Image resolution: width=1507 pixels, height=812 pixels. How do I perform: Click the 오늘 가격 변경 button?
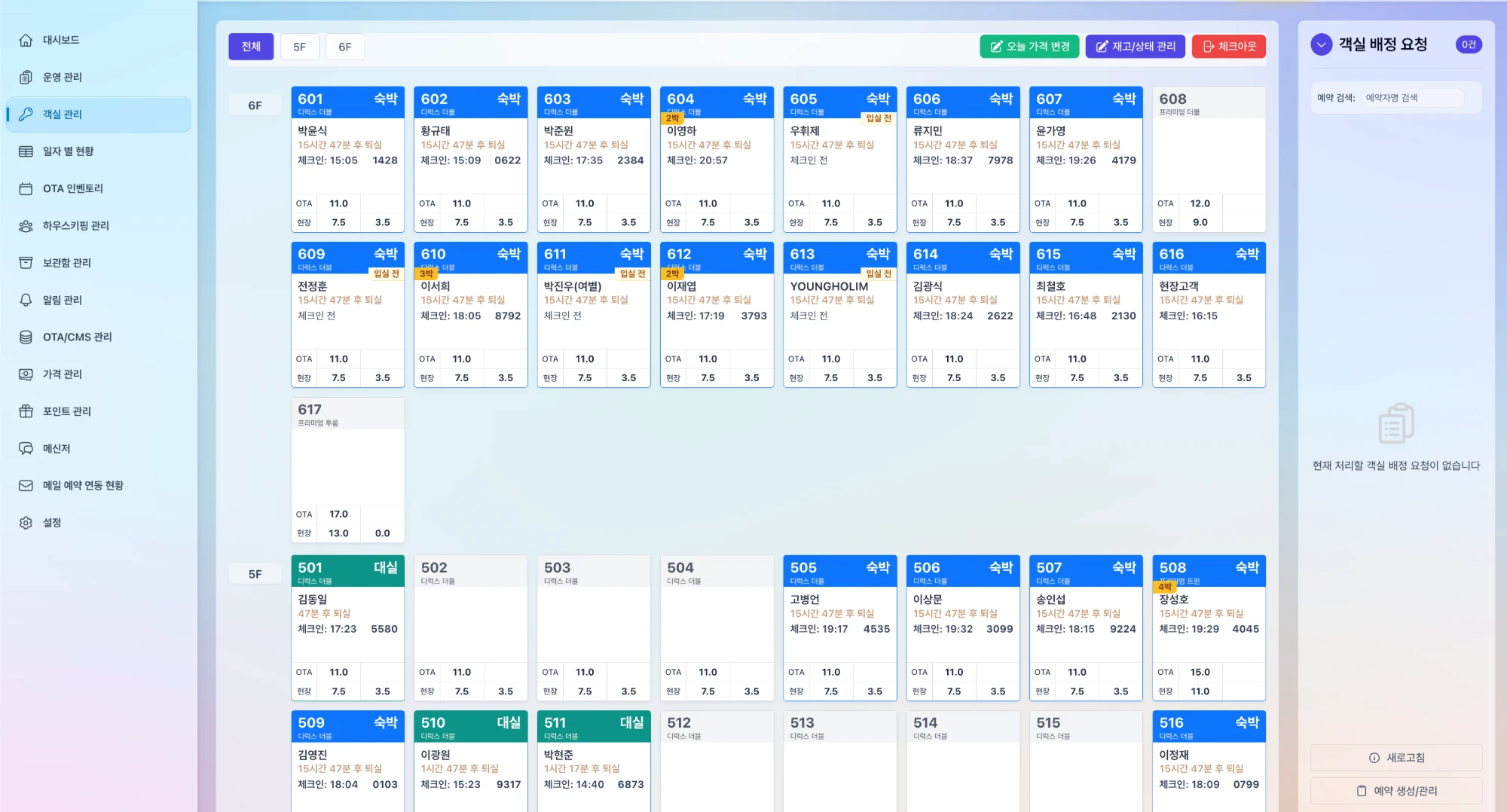[1029, 47]
